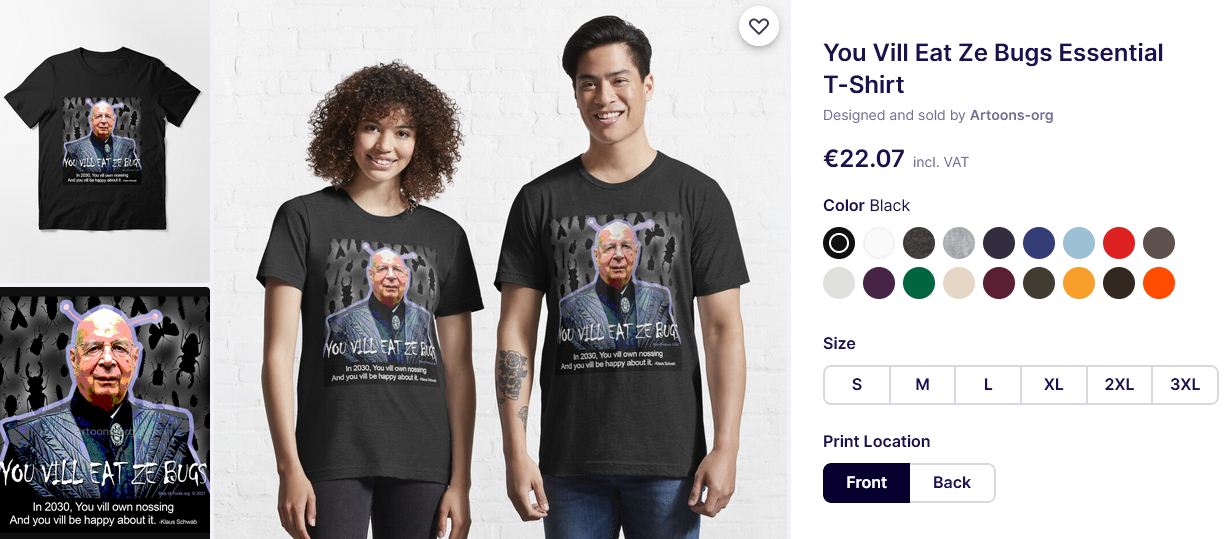Select the gold yellow color swatch
Viewport: 1224px width, 539px height.
click(1079, 283)
